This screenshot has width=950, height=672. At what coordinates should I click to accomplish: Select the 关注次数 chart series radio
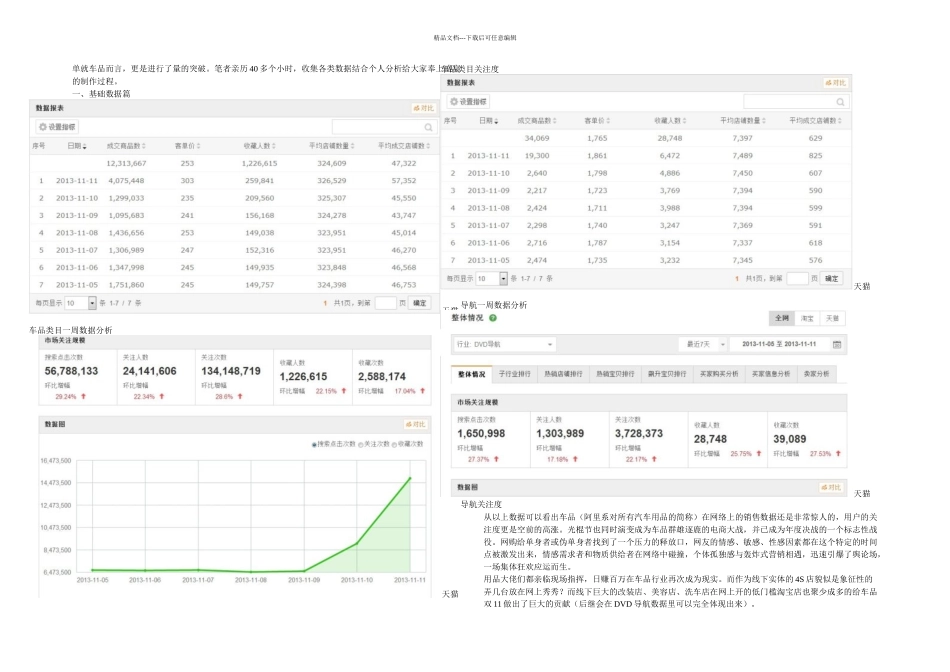(x=359, y=443)
